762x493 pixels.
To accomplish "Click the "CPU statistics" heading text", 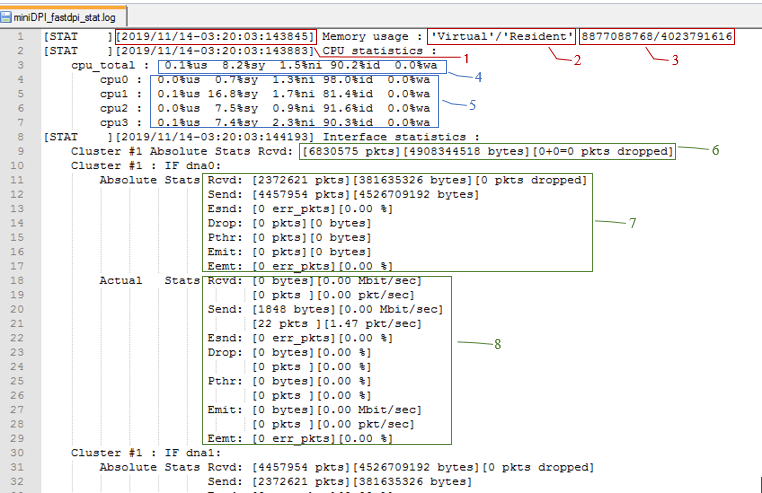I will click(378, 50).
